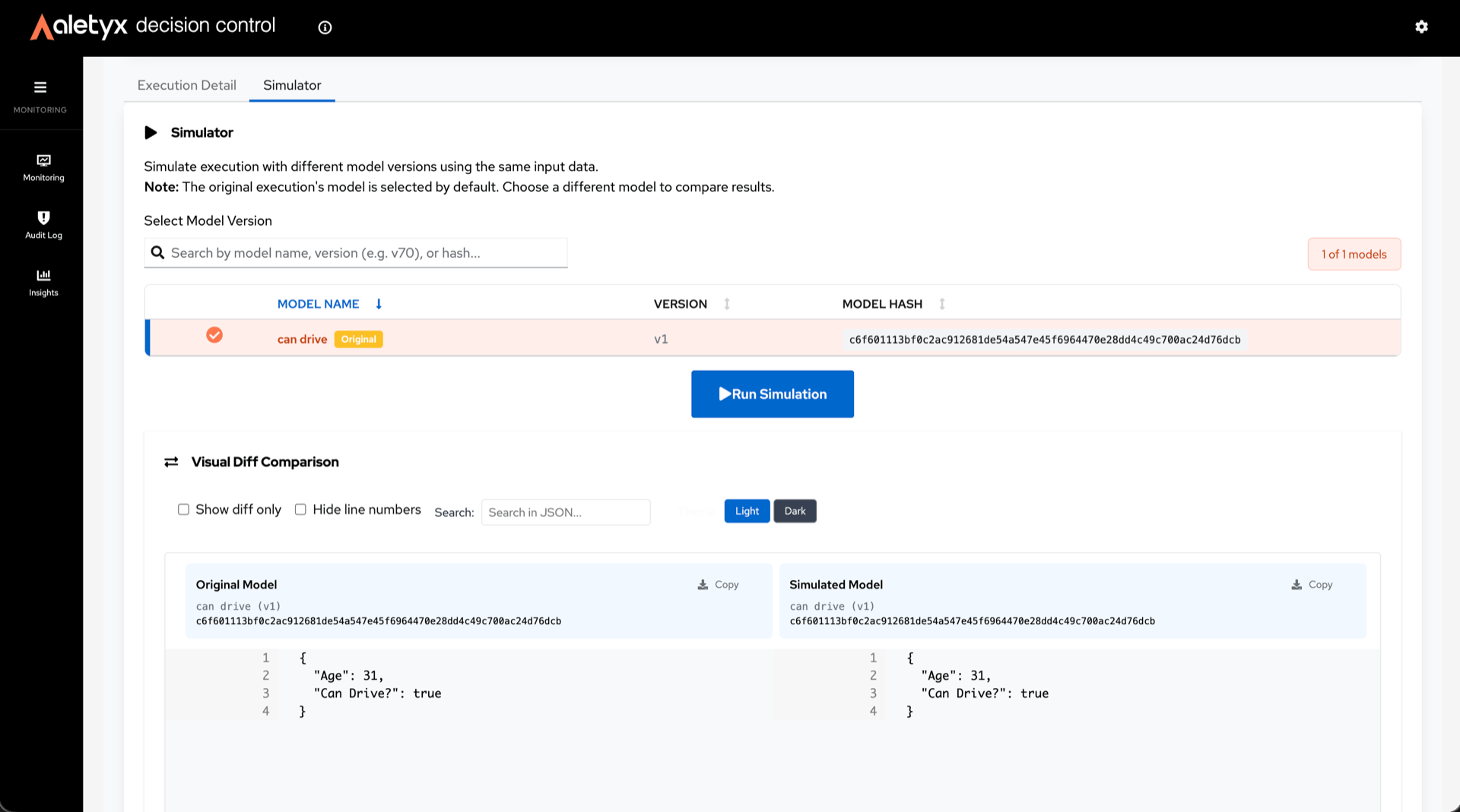1460x812 pixels.
Task: Enable Hide line numbers checkbox
Action: click(300, 509)
